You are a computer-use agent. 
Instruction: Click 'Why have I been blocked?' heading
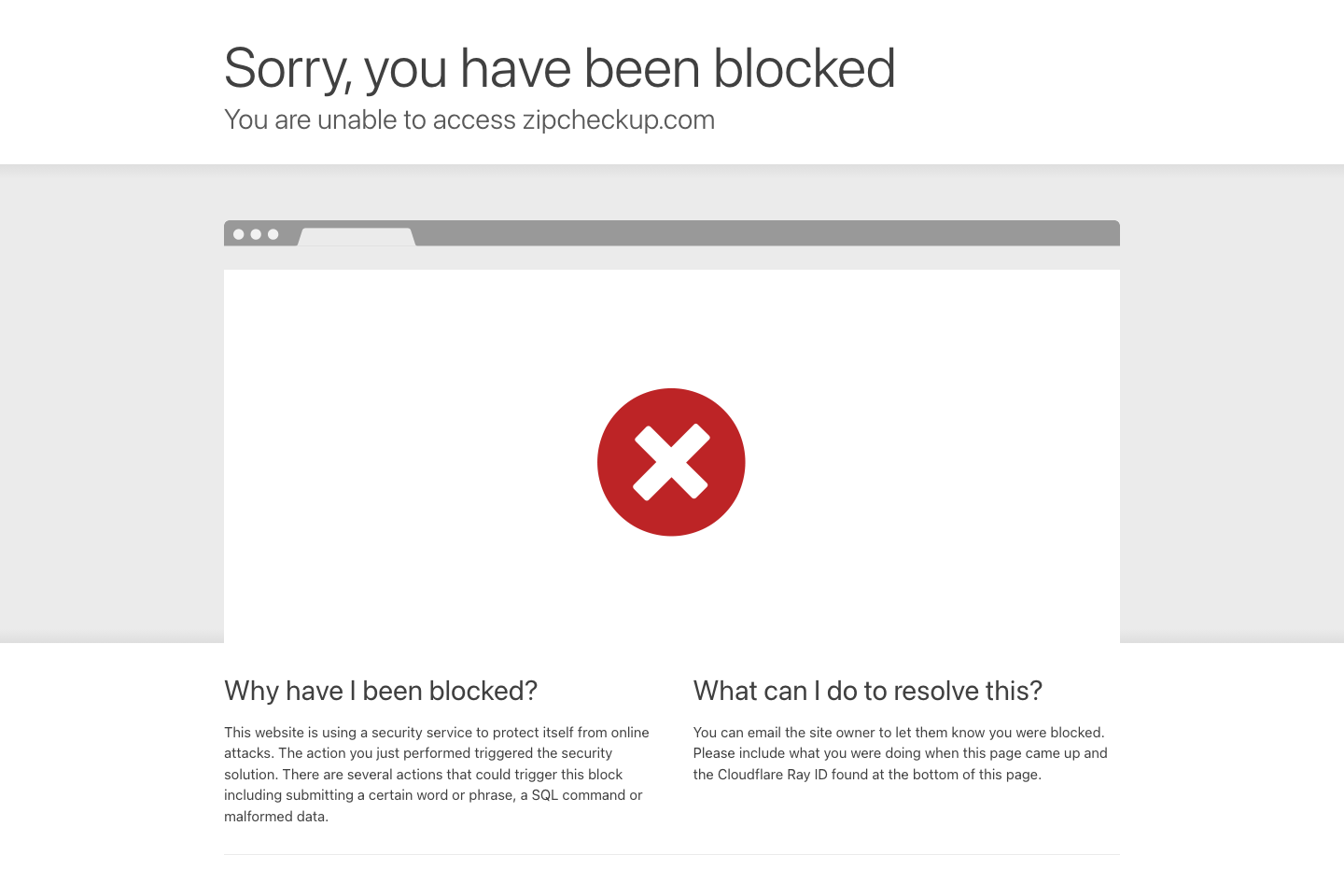[381, 691]
